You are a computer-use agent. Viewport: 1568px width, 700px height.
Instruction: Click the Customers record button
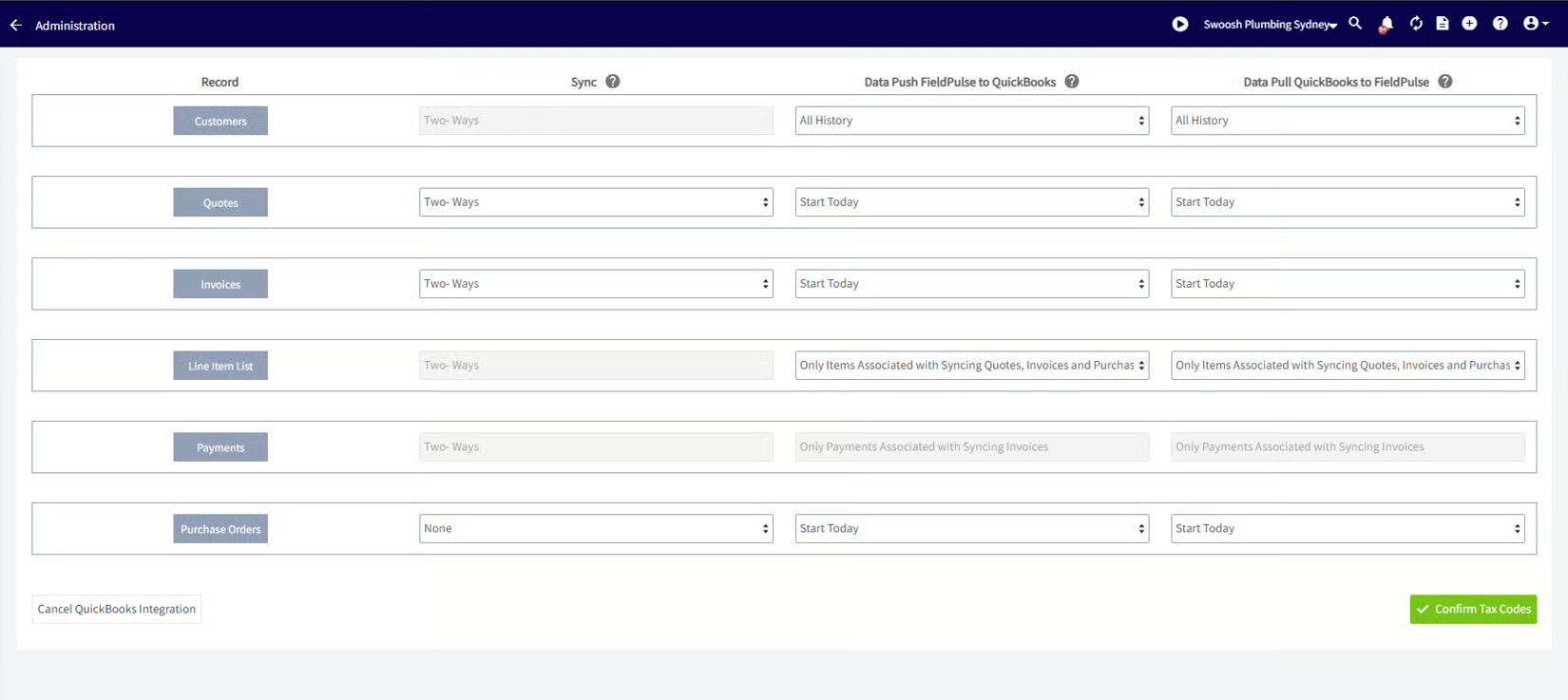coord(220,121)
